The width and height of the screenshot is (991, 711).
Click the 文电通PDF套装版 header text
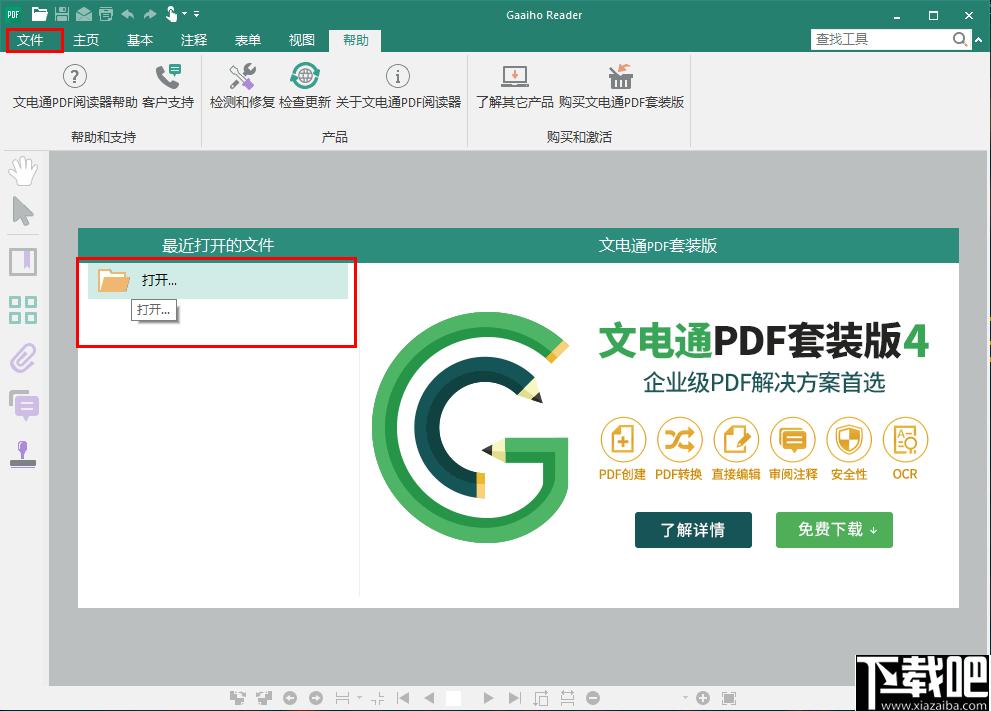tap(658, 245)
